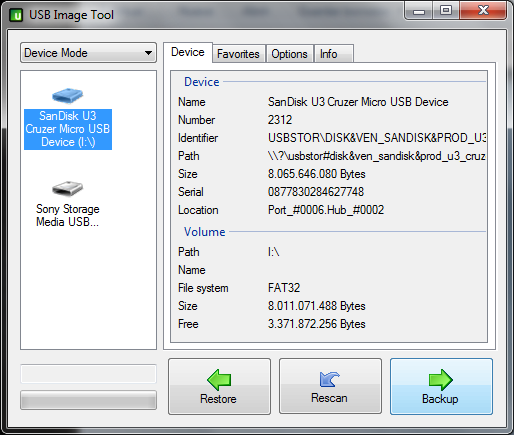The image size is (514, 435).
Task: Click the blue Rescan arrow icon
Action: 329,380
